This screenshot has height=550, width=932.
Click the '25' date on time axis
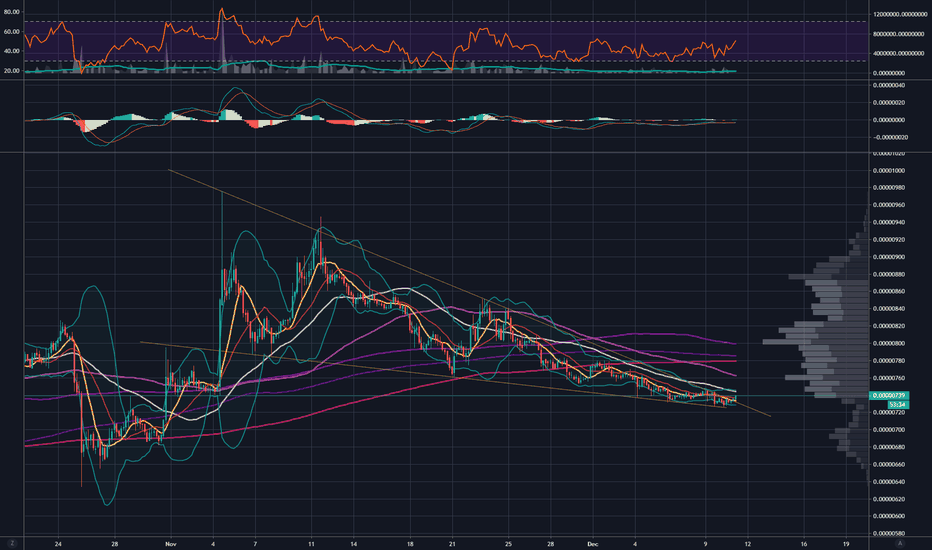(x=508, y=543)
